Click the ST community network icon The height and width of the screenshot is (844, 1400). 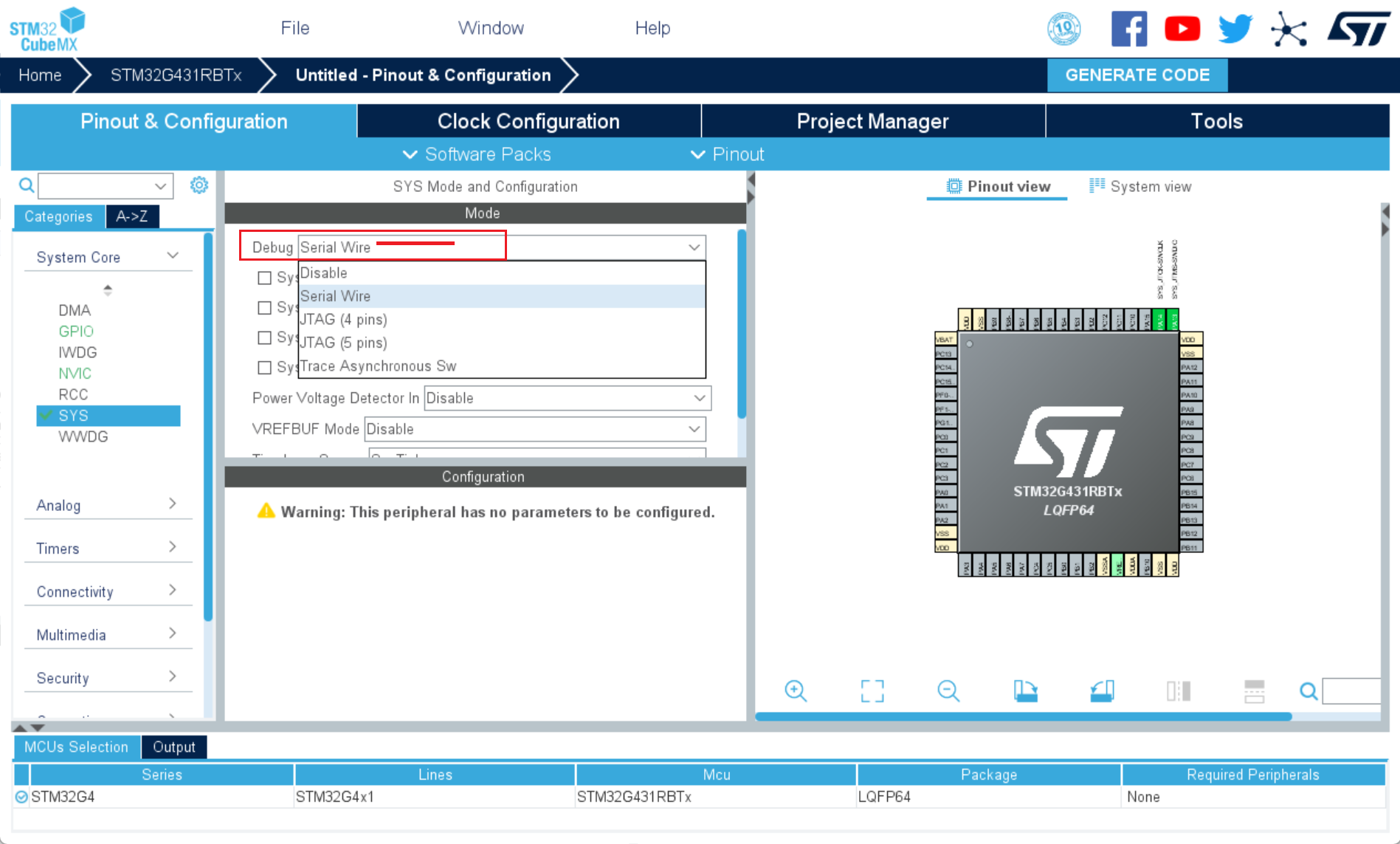point(1289,30)
